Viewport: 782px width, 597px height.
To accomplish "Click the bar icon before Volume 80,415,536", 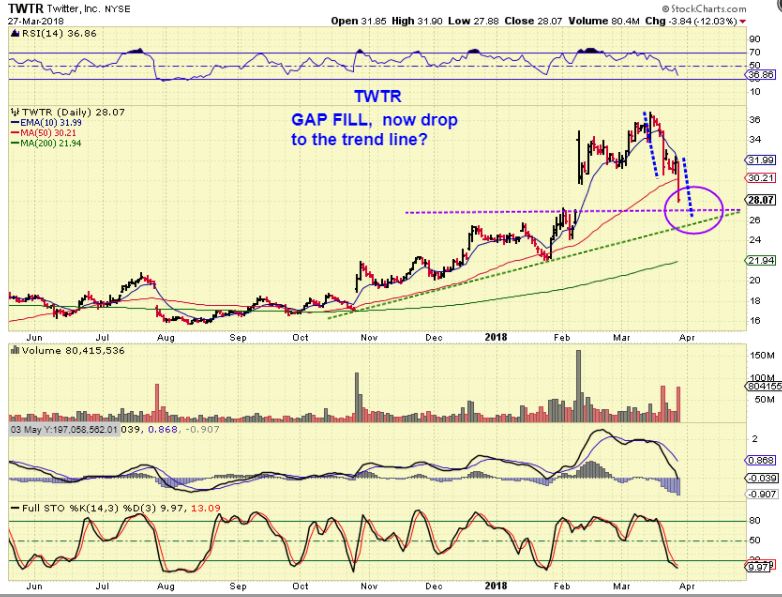I will (15, 351).
